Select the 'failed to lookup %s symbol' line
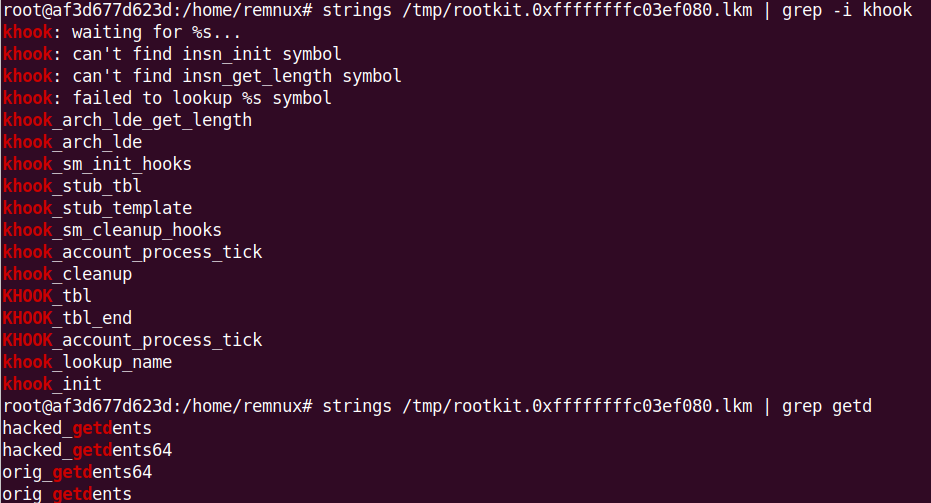Image resolution: width=931 pixels, height=503 pixels. pyautogui.click(x=167, y=98)
